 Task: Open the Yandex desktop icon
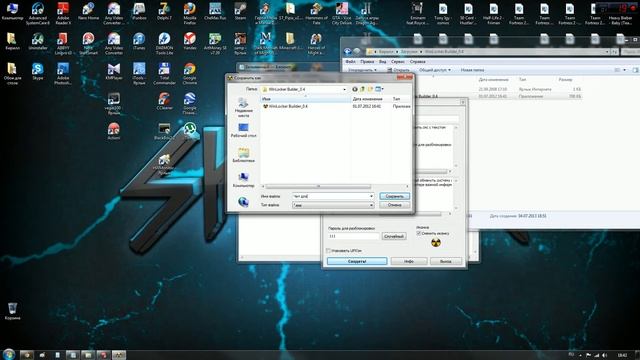[x=189, y=41]
